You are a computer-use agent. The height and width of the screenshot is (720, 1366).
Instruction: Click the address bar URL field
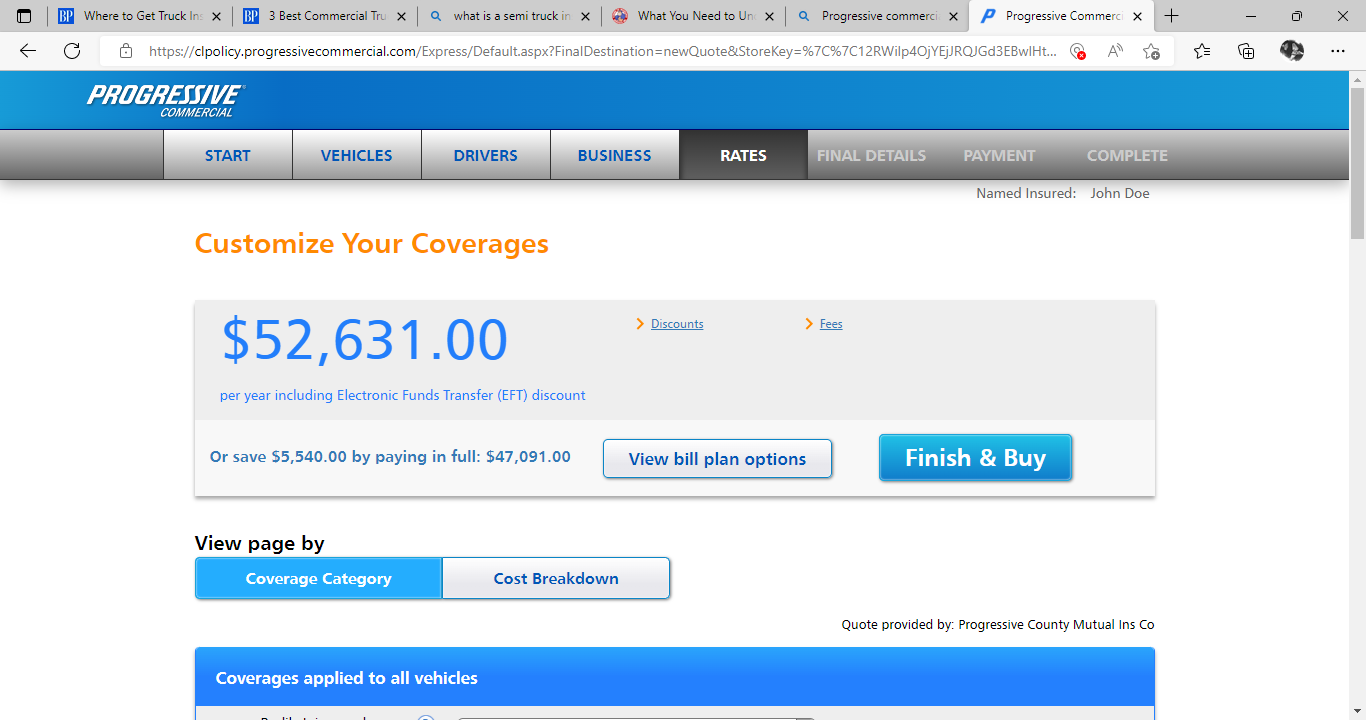tap(602, 51)
